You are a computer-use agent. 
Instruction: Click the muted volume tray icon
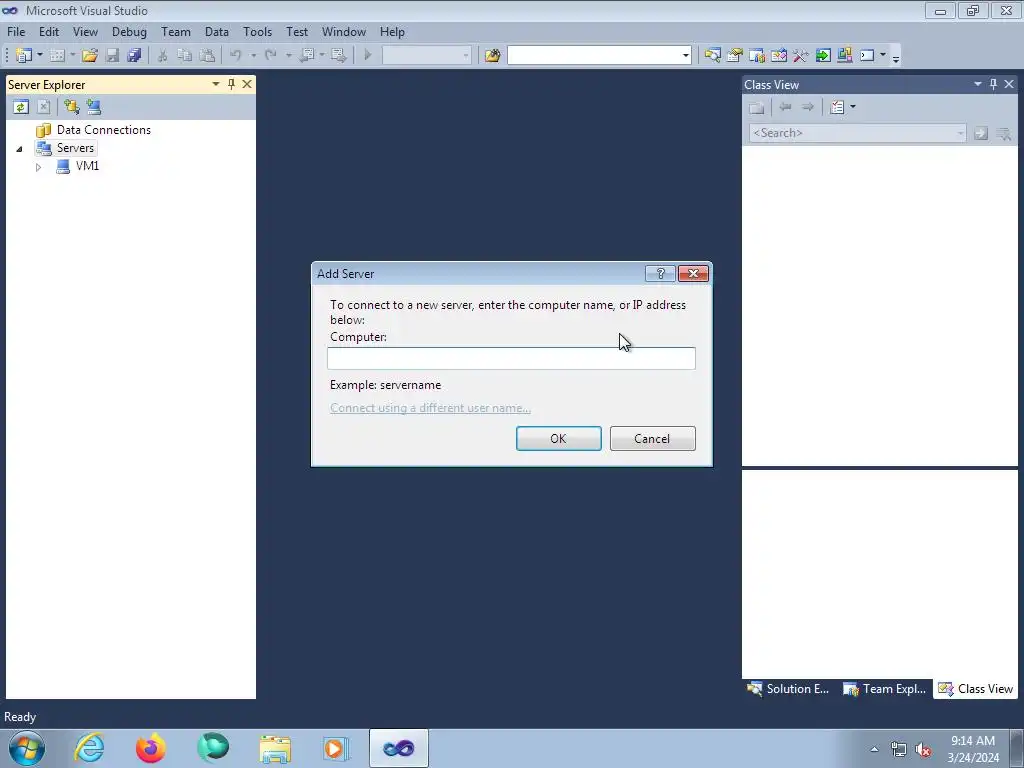[x=923, y=749]
